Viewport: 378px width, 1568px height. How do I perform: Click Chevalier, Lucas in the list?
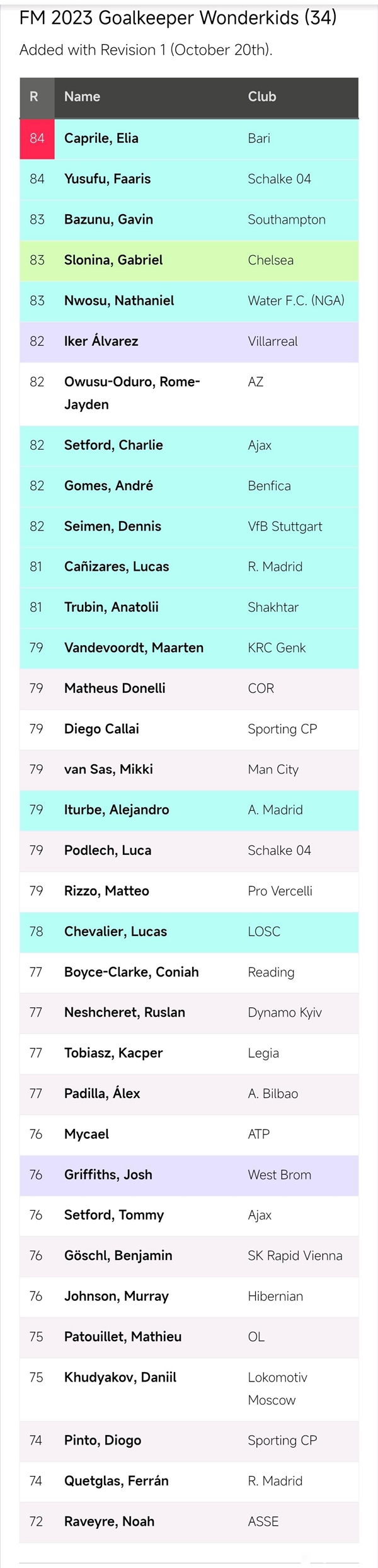pyautogui.click(x=115, y=932)
